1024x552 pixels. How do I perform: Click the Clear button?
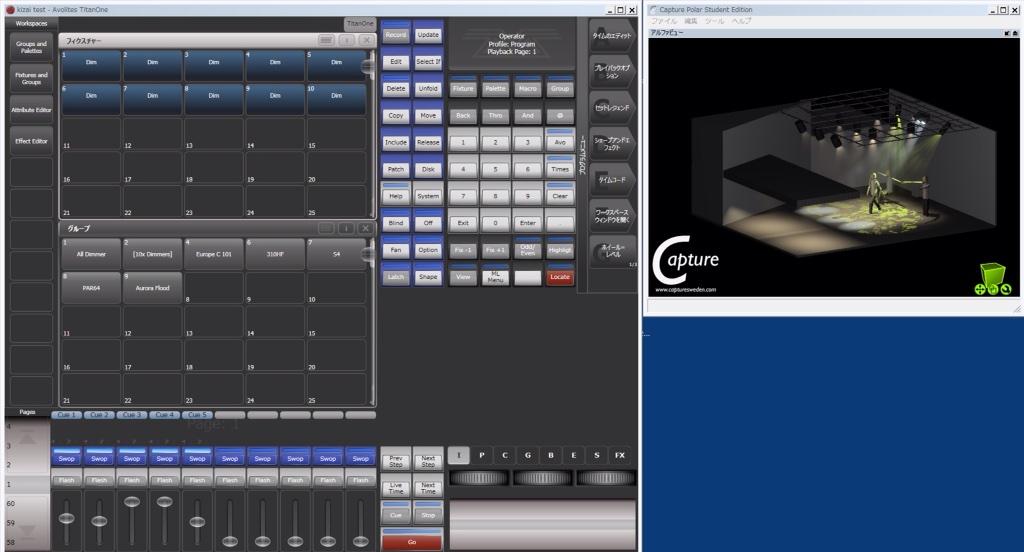[560, 195]
